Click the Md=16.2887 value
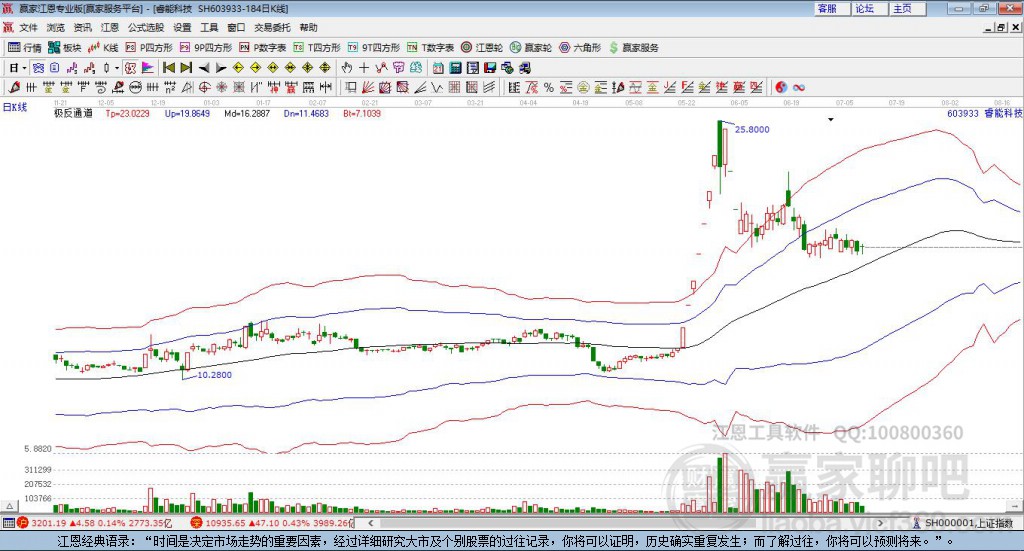Image resolution: width=1024 pixels, height=551 pixels. pyautogui.click(x=247, y=113)
